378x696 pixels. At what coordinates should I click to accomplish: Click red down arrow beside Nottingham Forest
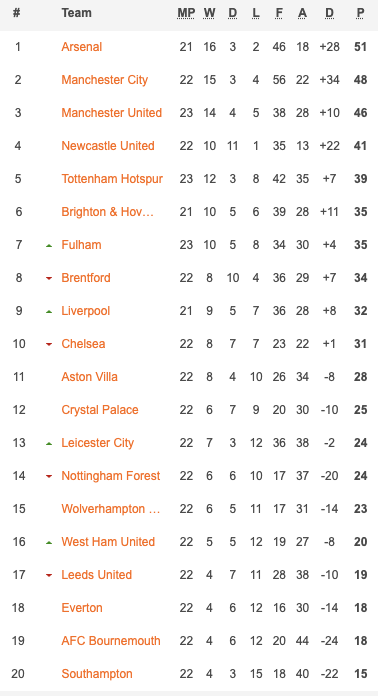[x=49, y=476]
